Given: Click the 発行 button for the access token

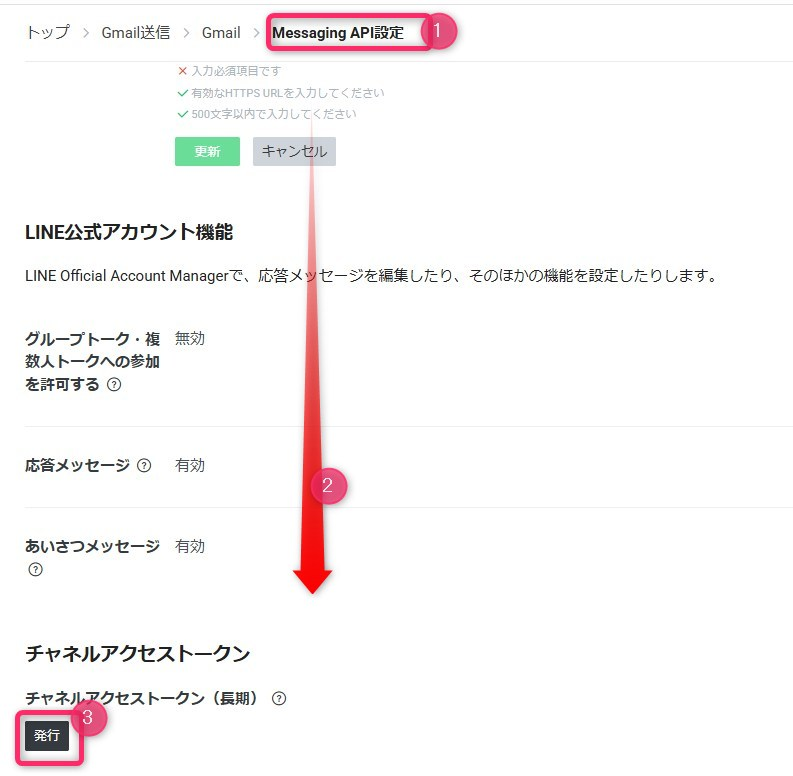Looking at the screenshot, I should (x=47, y=735).
